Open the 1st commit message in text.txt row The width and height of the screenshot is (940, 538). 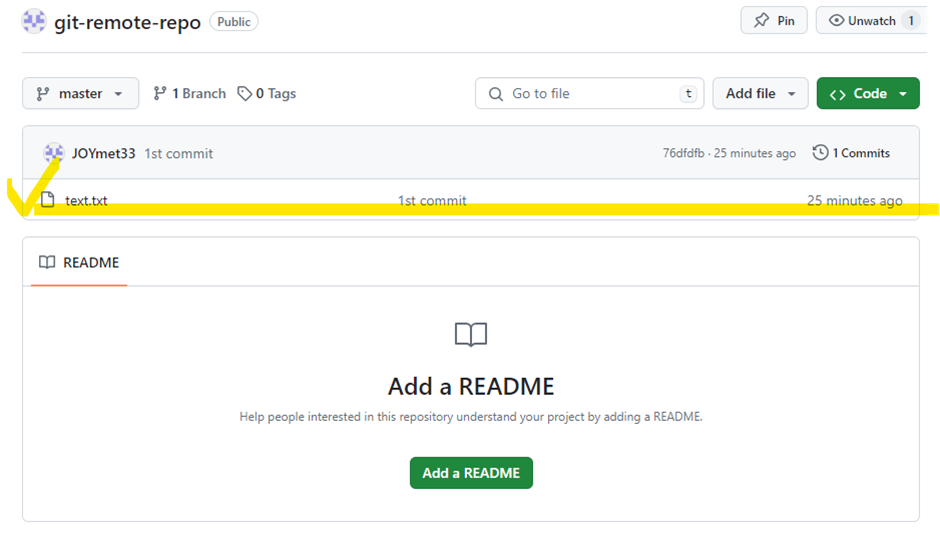432,200
